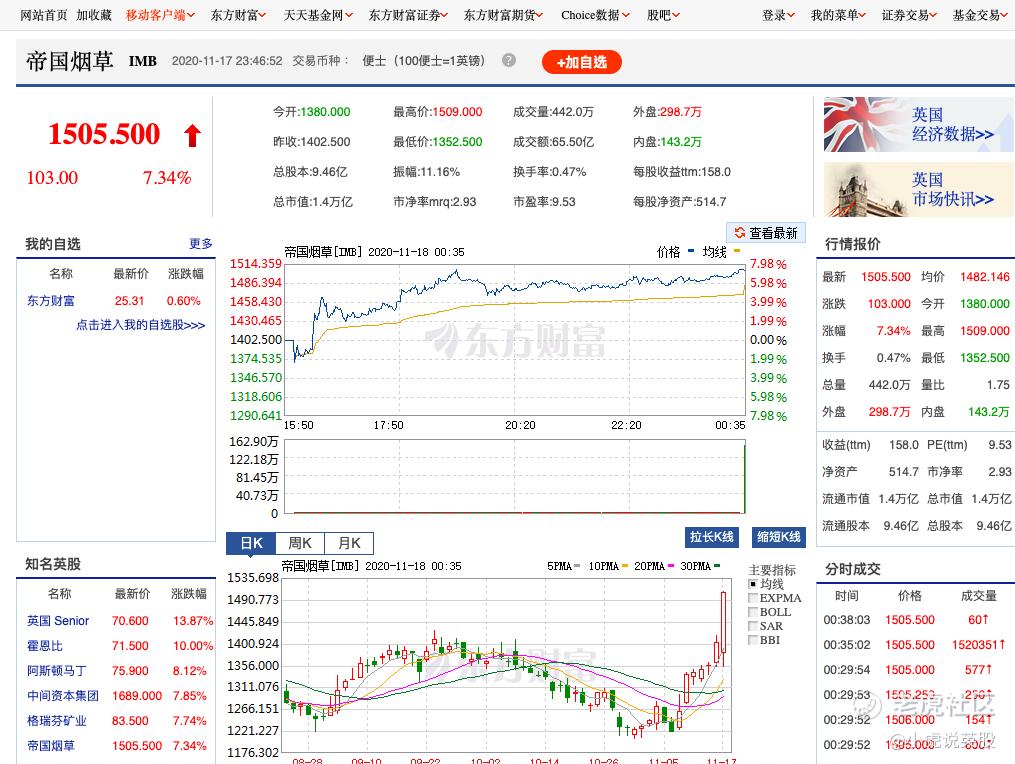Screen dimensions: 1015x764
Task: Open the 英国市场快讯 banner
Action: tap(918, 189)
